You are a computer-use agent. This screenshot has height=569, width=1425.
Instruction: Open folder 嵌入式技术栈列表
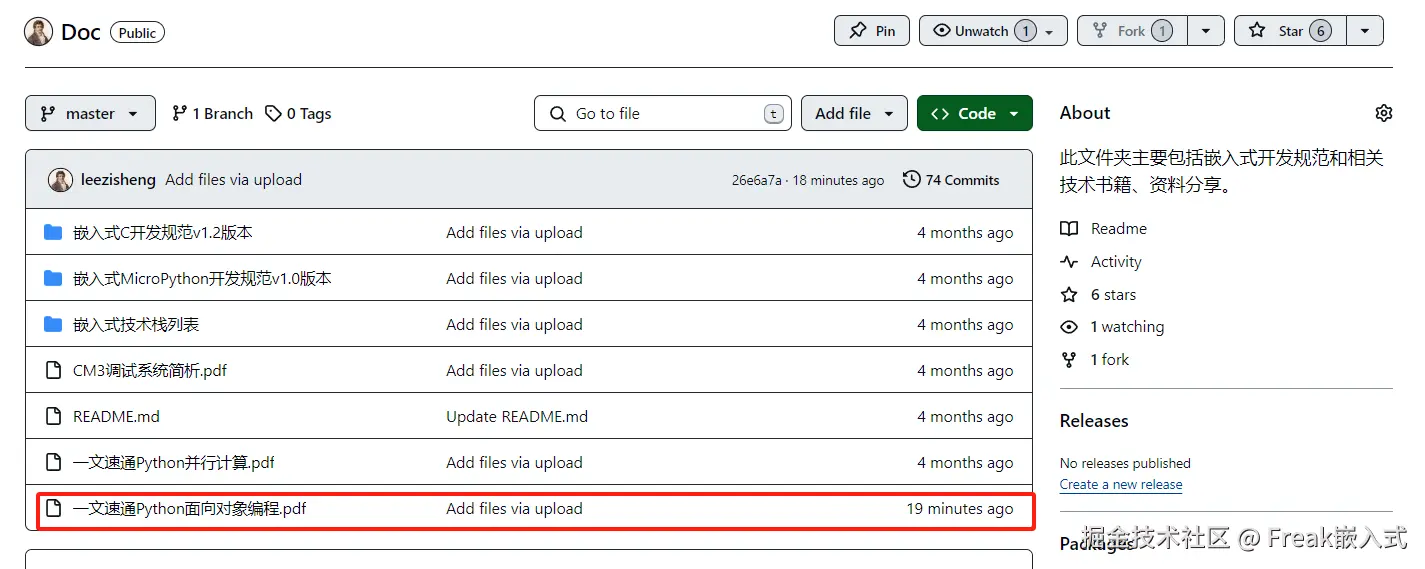tap(136, 325)
